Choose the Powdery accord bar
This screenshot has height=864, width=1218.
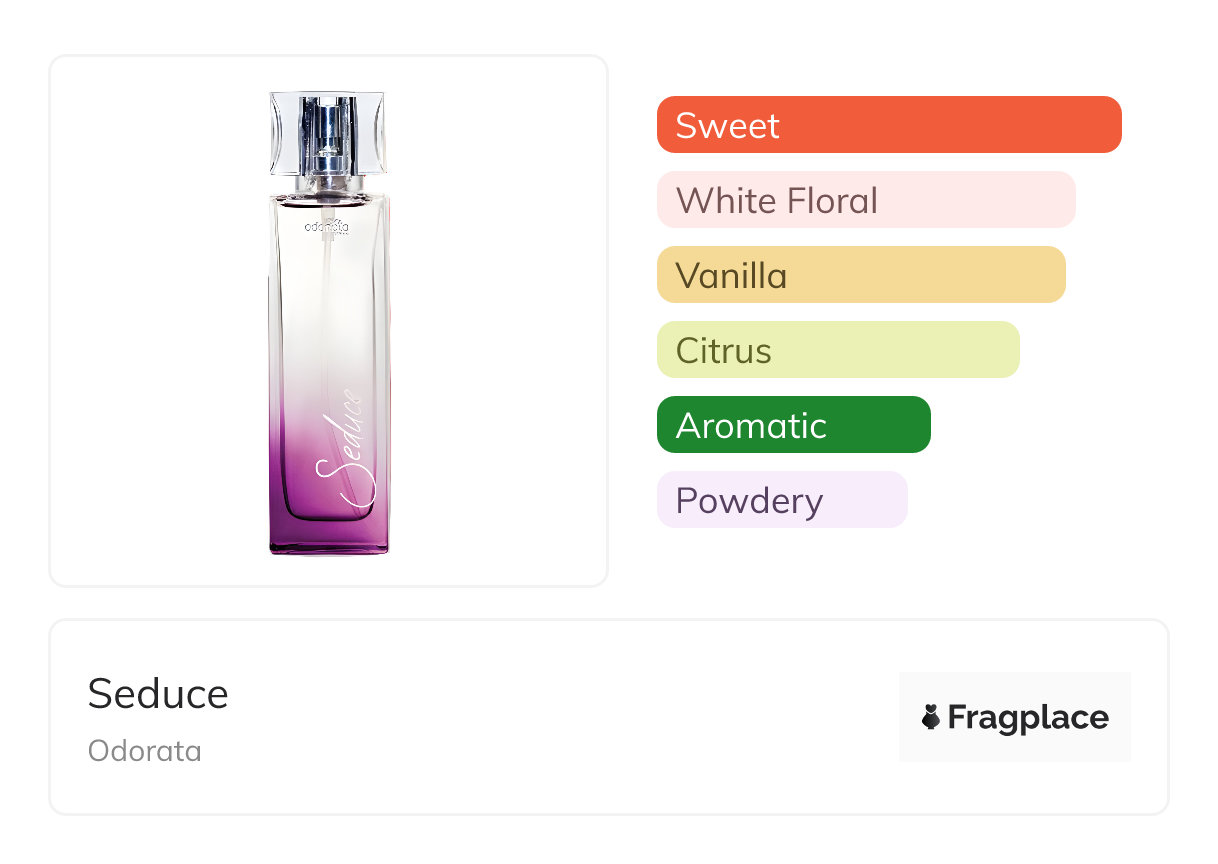pos(782,500)
